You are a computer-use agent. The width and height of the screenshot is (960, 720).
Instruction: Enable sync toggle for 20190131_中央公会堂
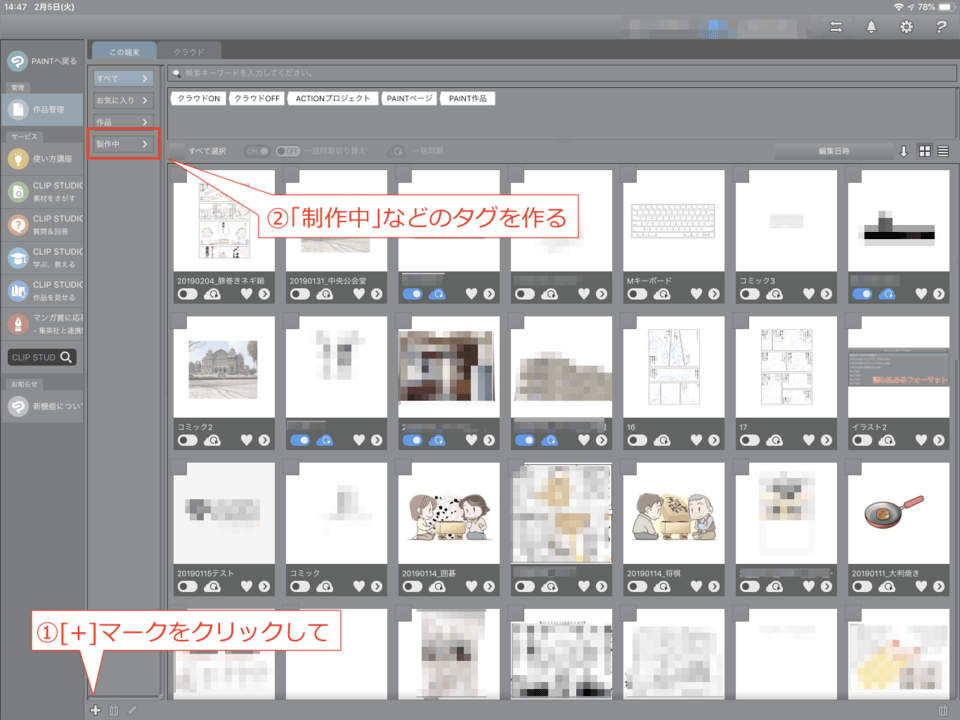click(x=299, y=295)
